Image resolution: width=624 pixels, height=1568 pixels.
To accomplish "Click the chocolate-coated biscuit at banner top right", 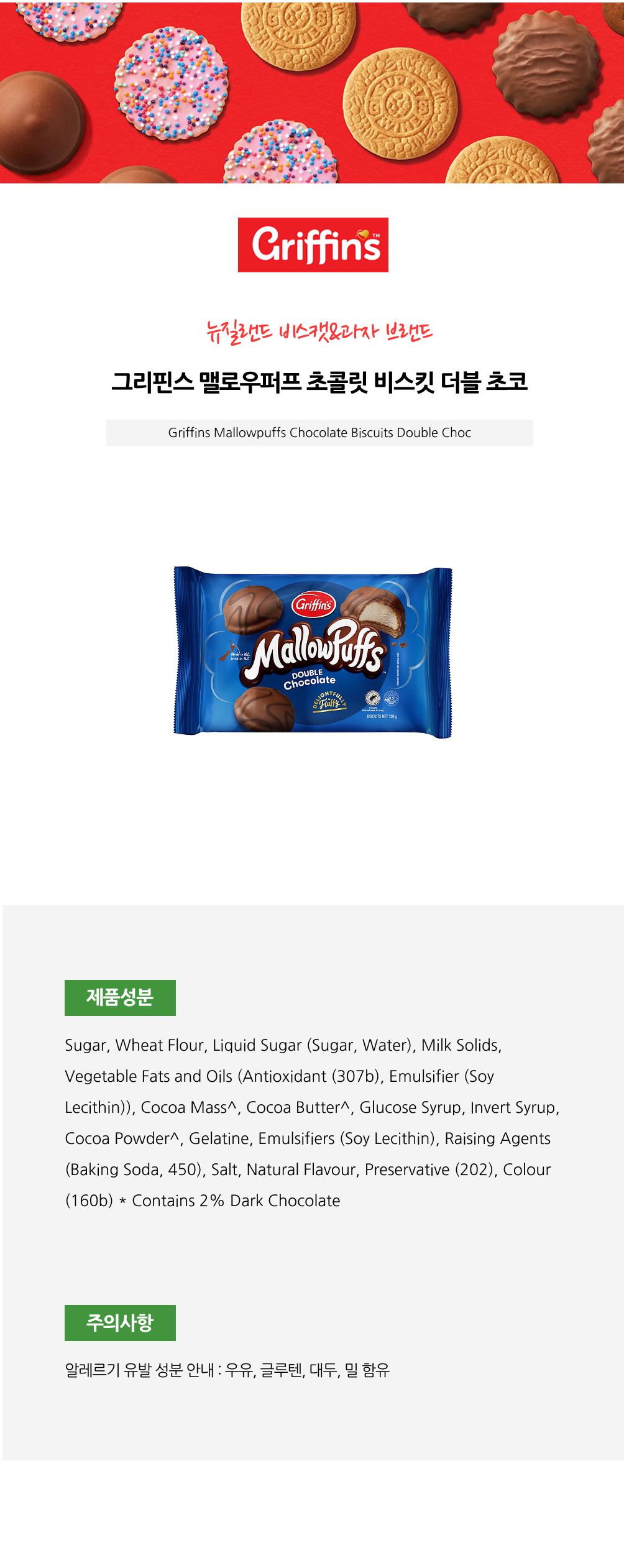I will pos(546,63).
